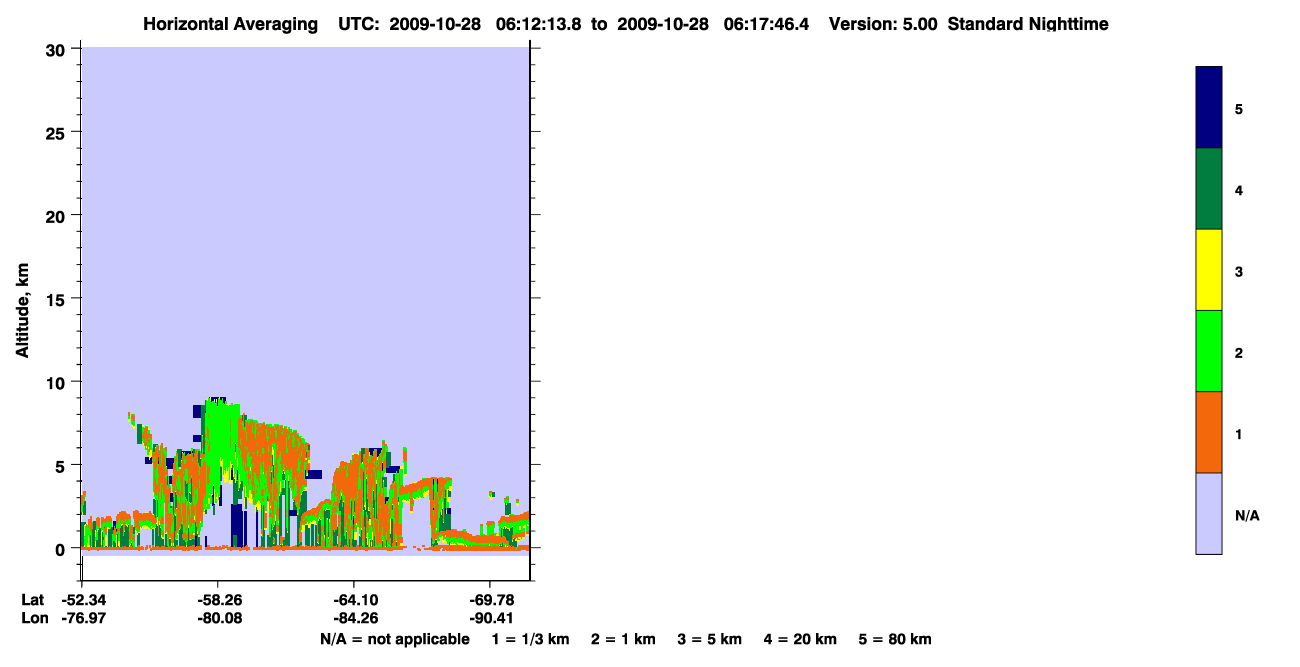Click the 'N/A = not applicable' legend text

[x=395, y=639]
